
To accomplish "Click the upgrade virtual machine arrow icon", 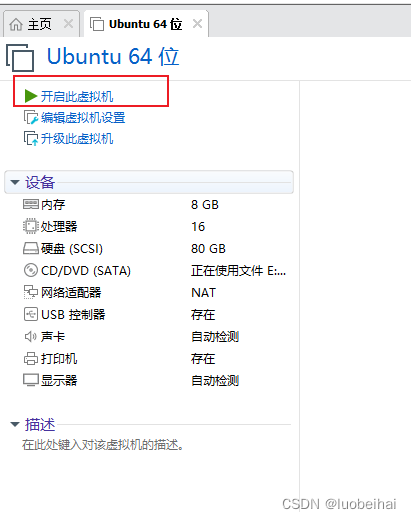I will (x=31, y=138).
